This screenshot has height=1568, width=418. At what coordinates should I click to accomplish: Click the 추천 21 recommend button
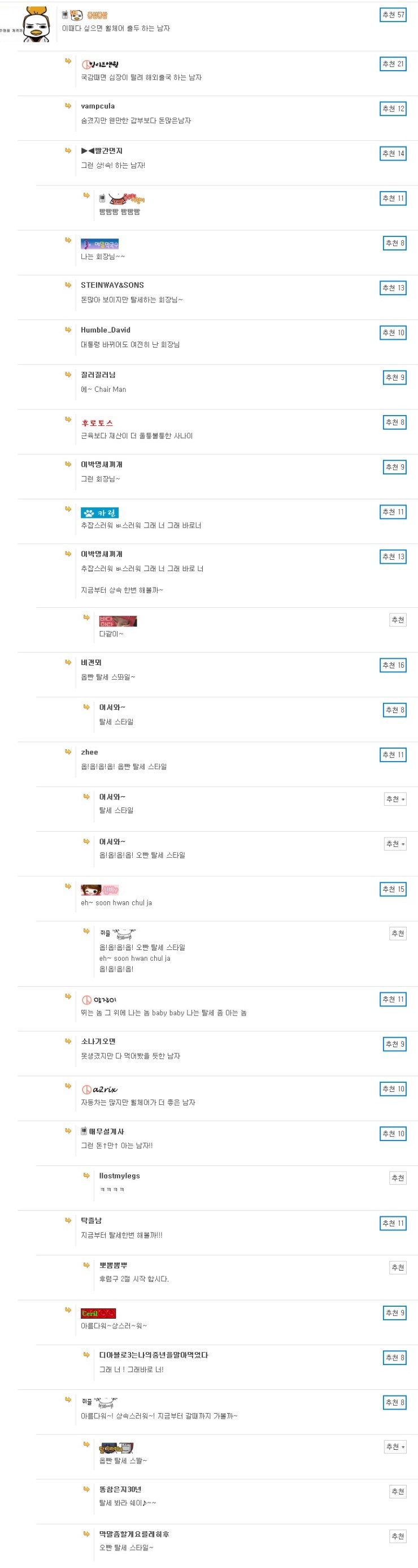point(393,64)
